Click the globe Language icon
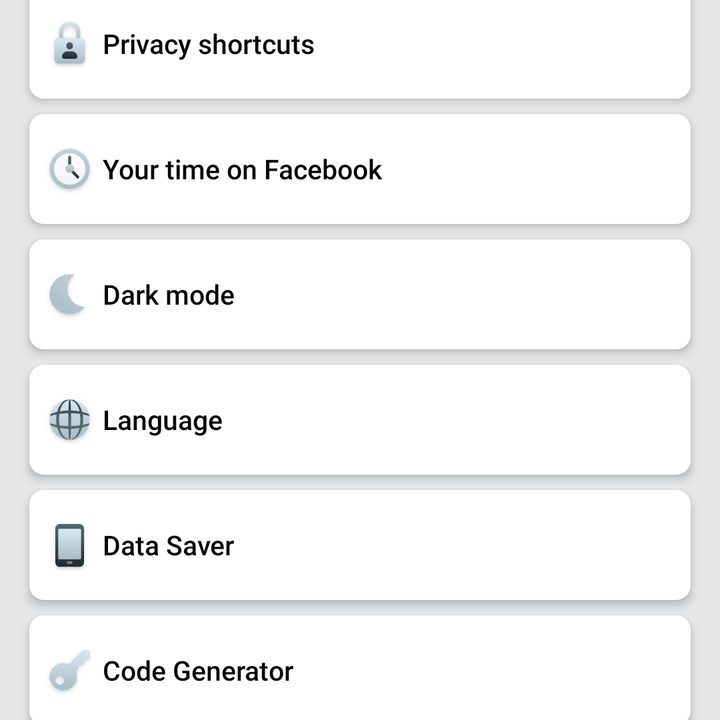This screenshot has width=720, height=720. pyautogui.click(x=69, y=420)
